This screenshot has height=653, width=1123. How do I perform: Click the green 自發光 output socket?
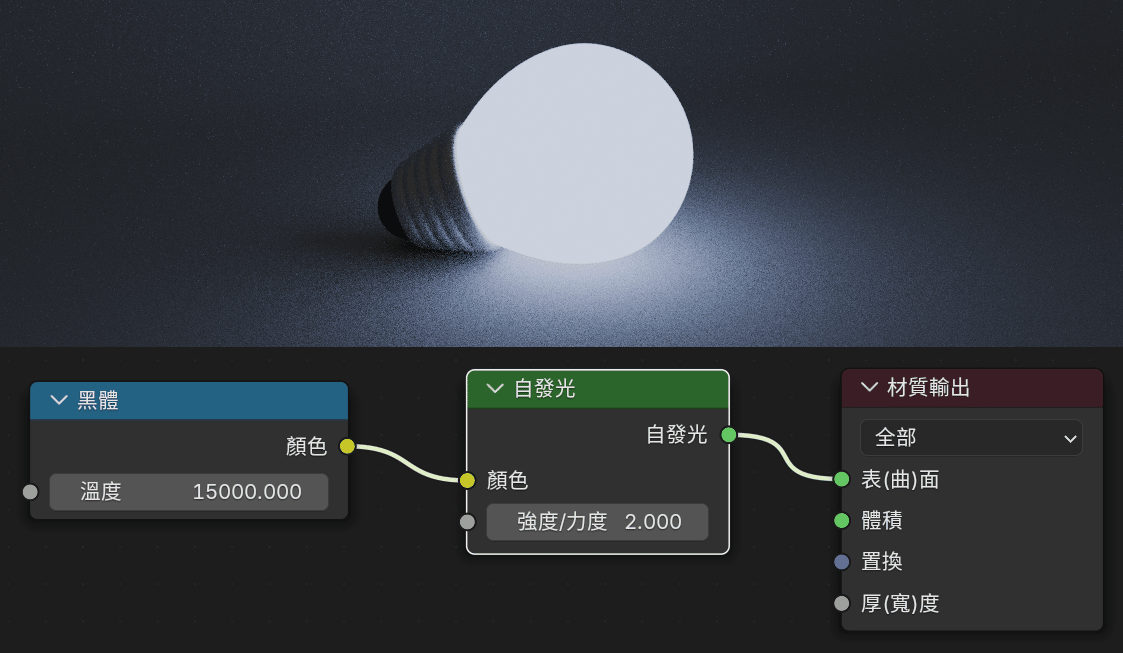(x=728, y=435)
